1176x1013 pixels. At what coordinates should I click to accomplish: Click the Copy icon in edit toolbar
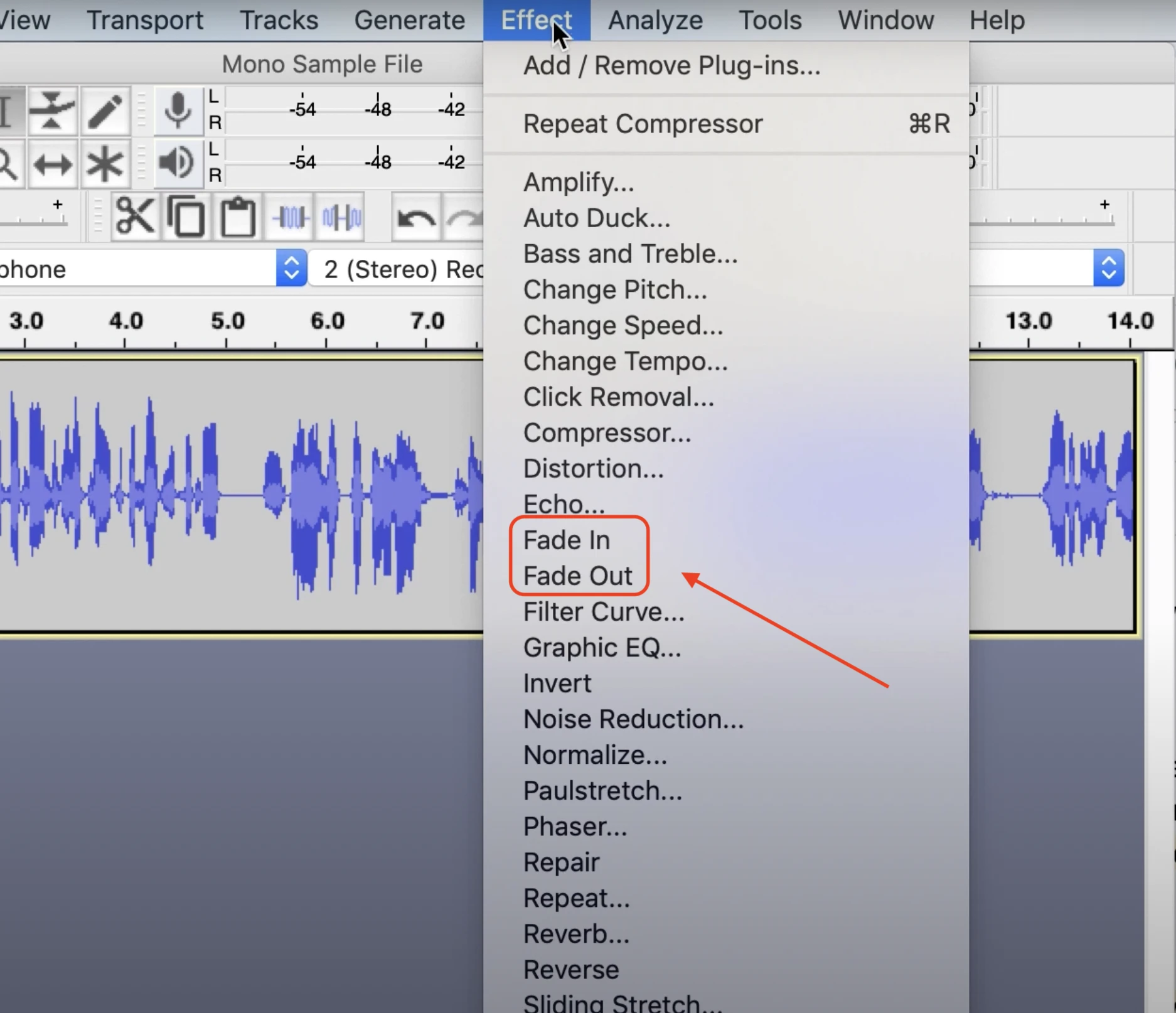click(186, 217)
